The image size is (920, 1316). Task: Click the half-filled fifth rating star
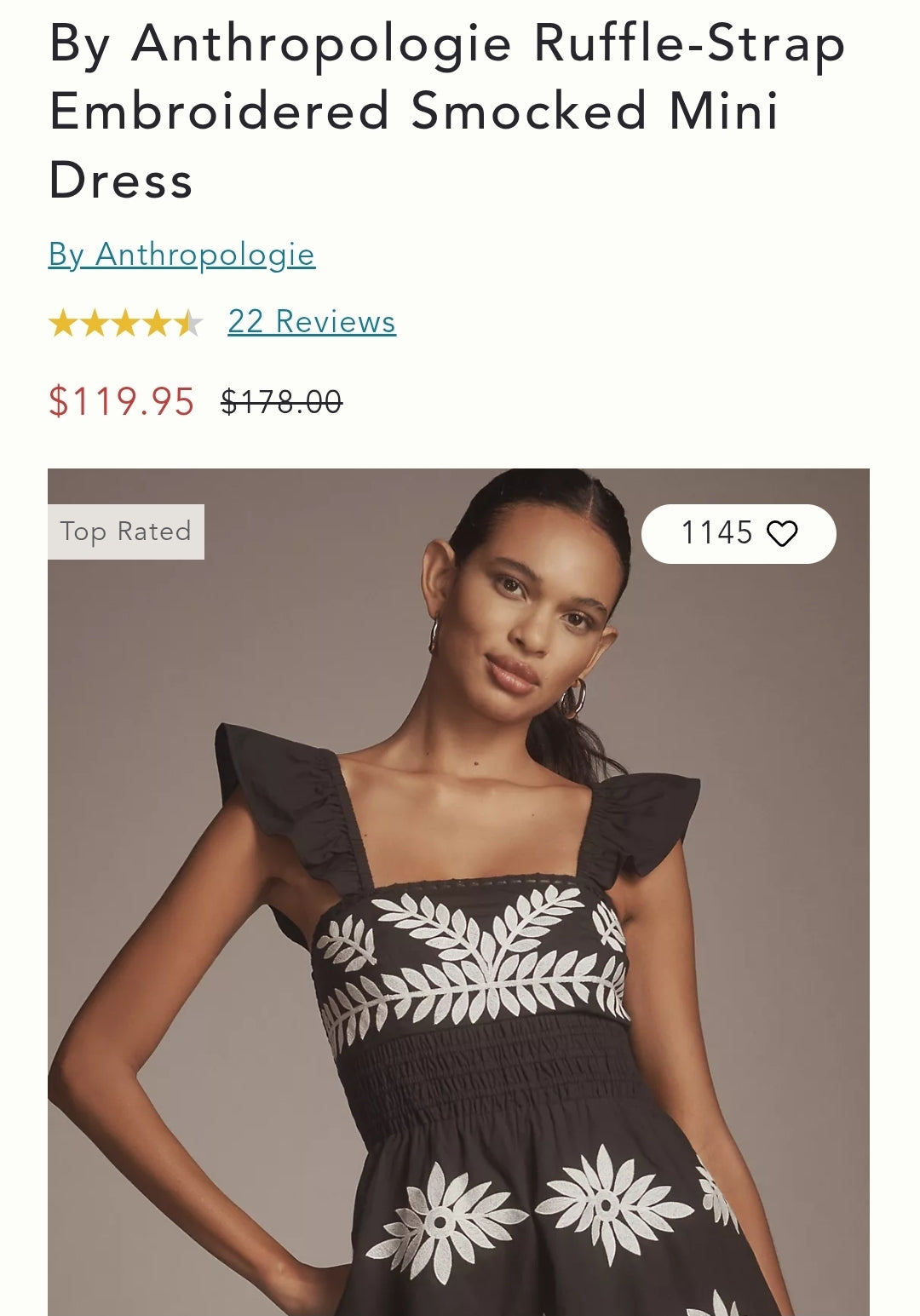tap(187, 324)
